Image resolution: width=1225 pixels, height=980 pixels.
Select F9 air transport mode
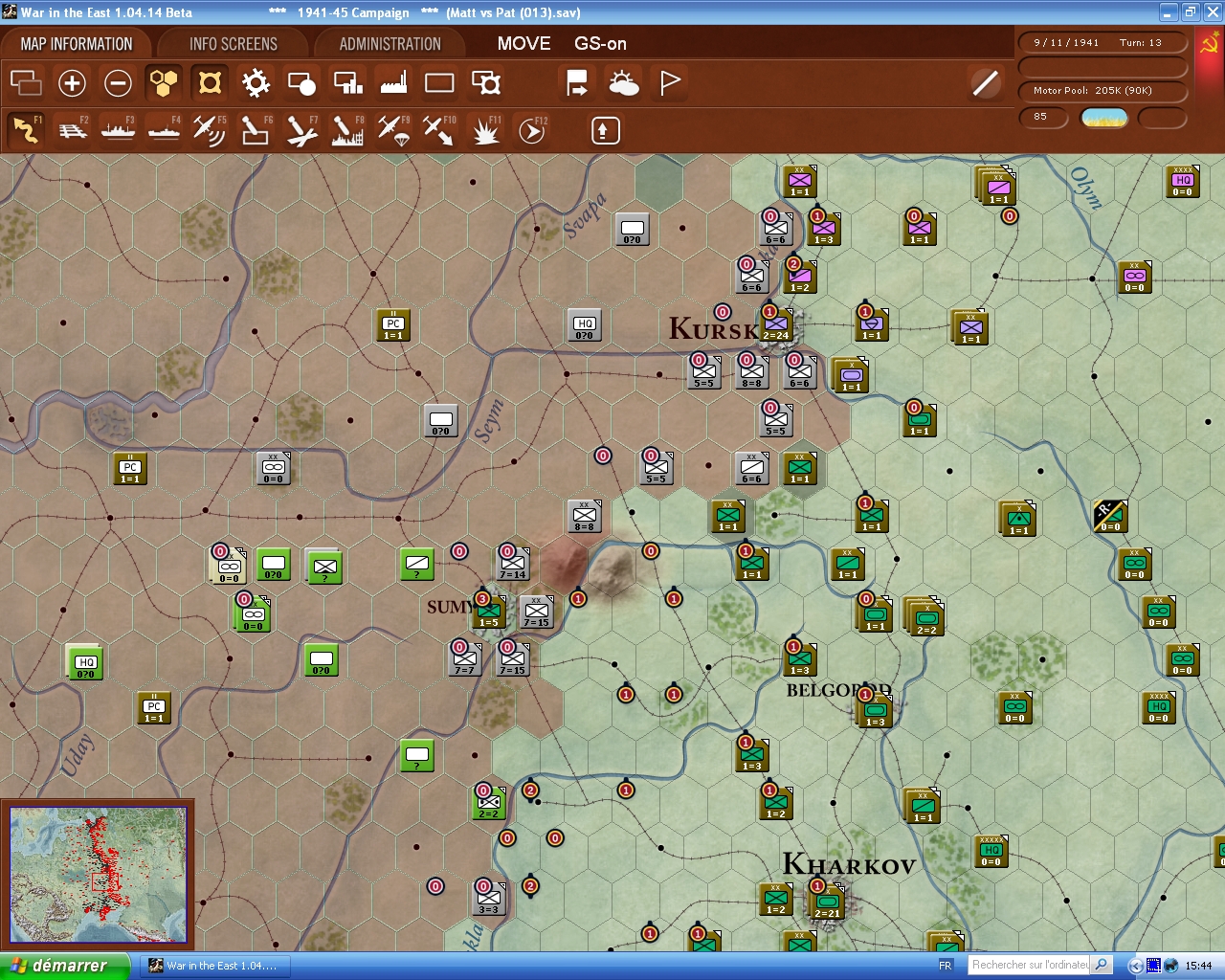(393, 129)
